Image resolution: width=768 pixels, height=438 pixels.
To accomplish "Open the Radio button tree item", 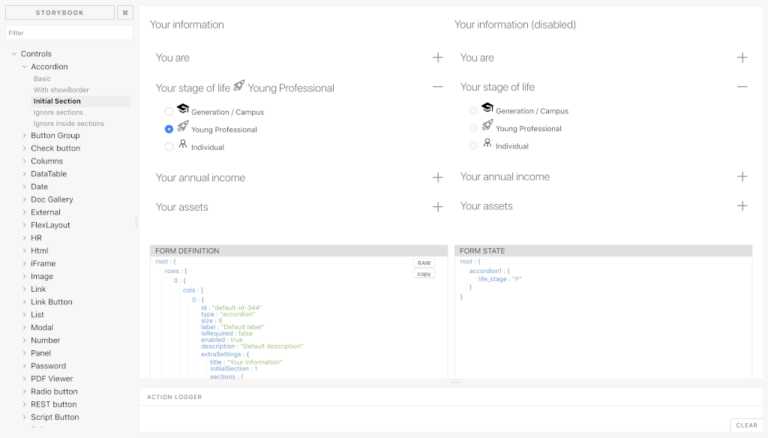I will (x=54, y=391).
